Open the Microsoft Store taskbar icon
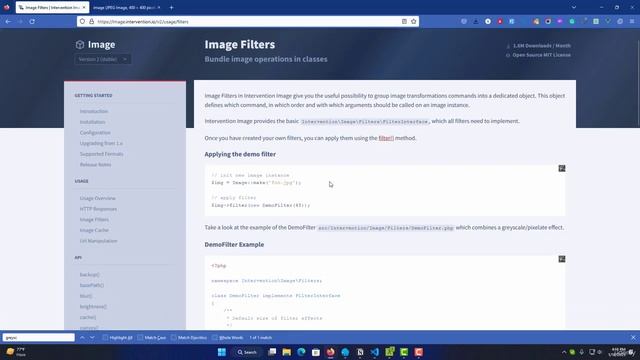 (x=316, y=352)
